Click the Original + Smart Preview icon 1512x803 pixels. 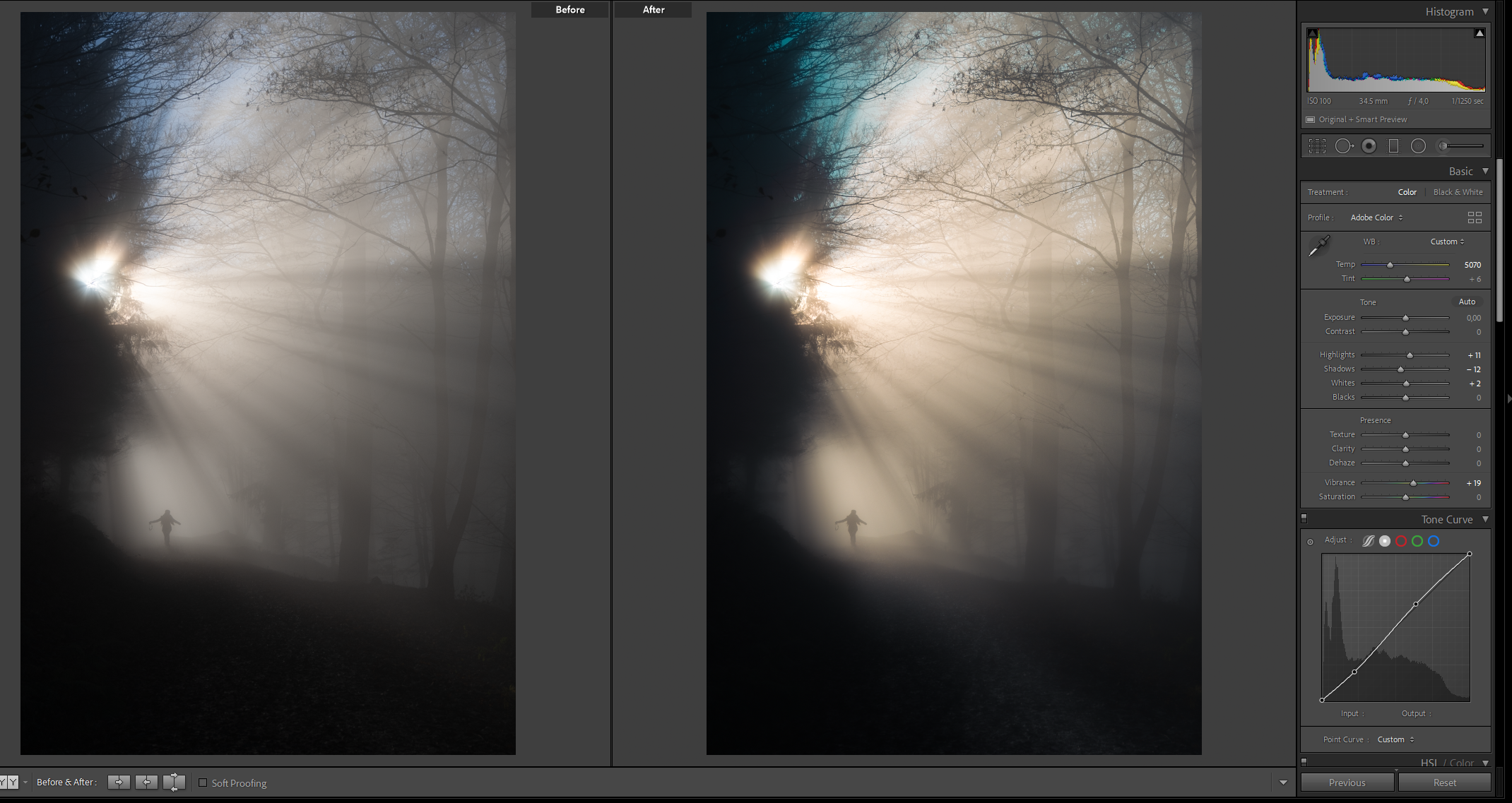pos(1311,119)
